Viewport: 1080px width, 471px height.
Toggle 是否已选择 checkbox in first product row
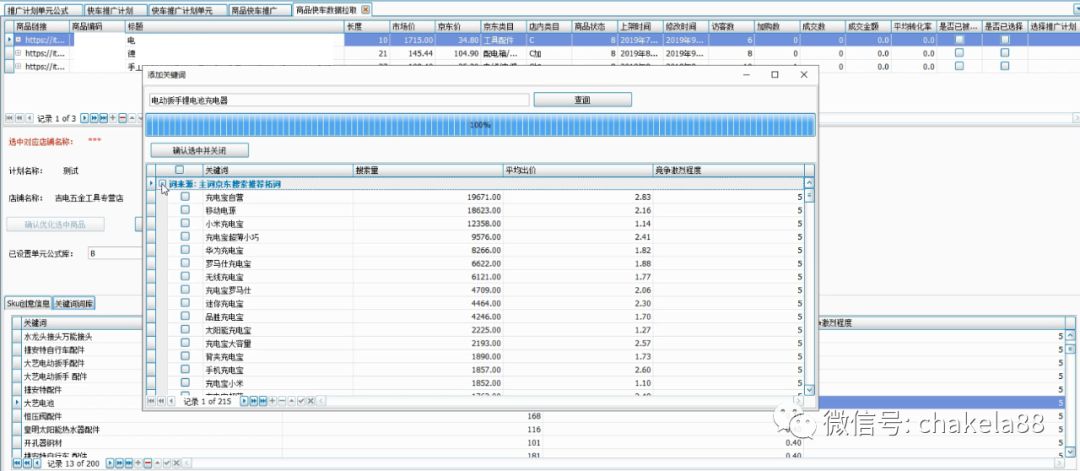pyautogui.click(x=1005, y=40)
